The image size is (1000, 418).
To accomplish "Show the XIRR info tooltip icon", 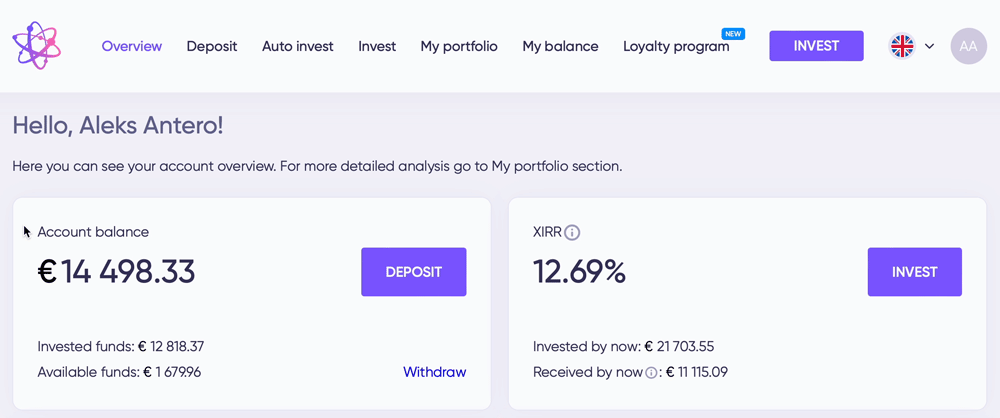I will [x=572, y=232].
